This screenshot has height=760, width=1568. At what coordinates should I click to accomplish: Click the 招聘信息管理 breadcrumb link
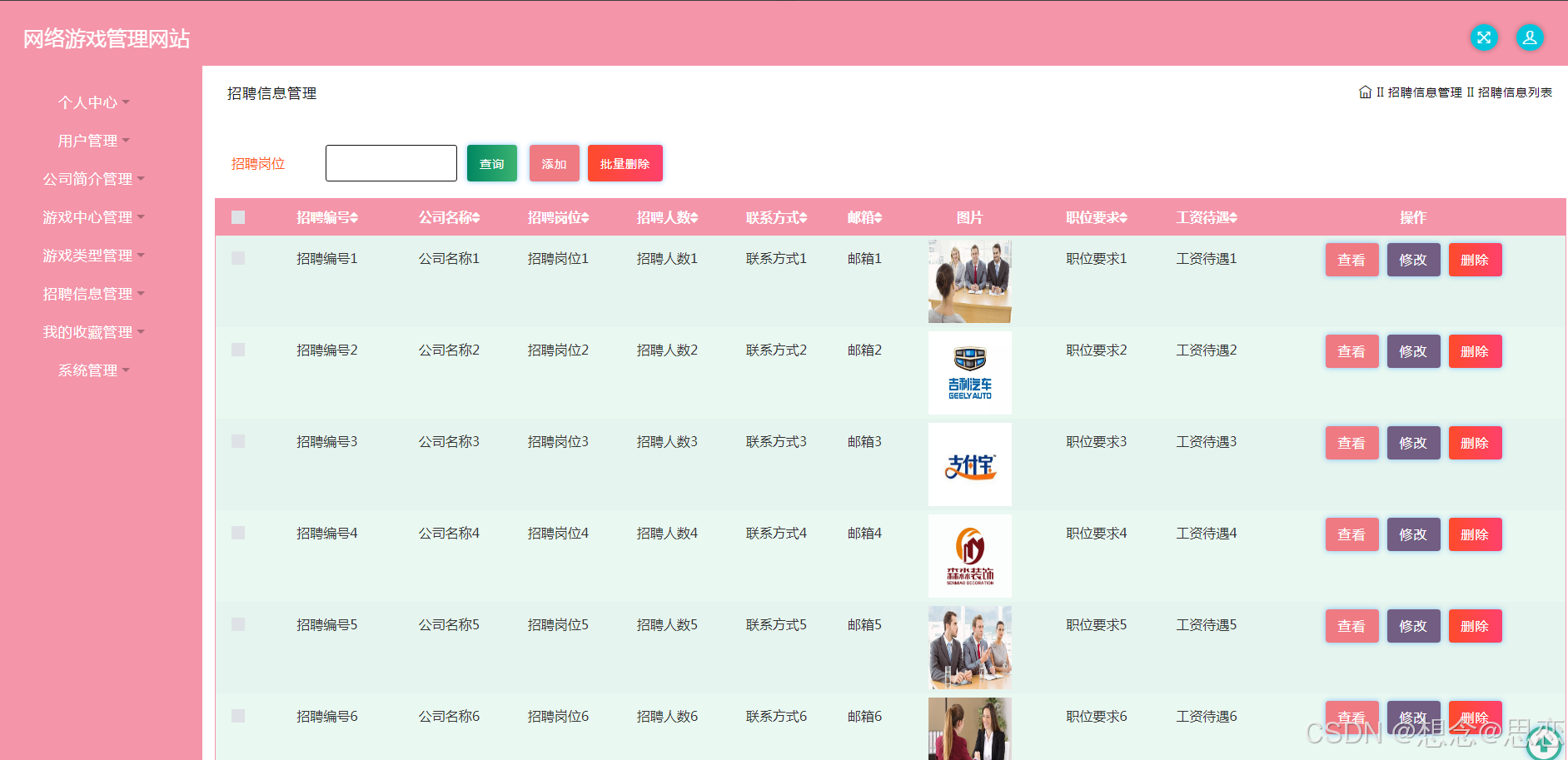[x=1425, y=92]
